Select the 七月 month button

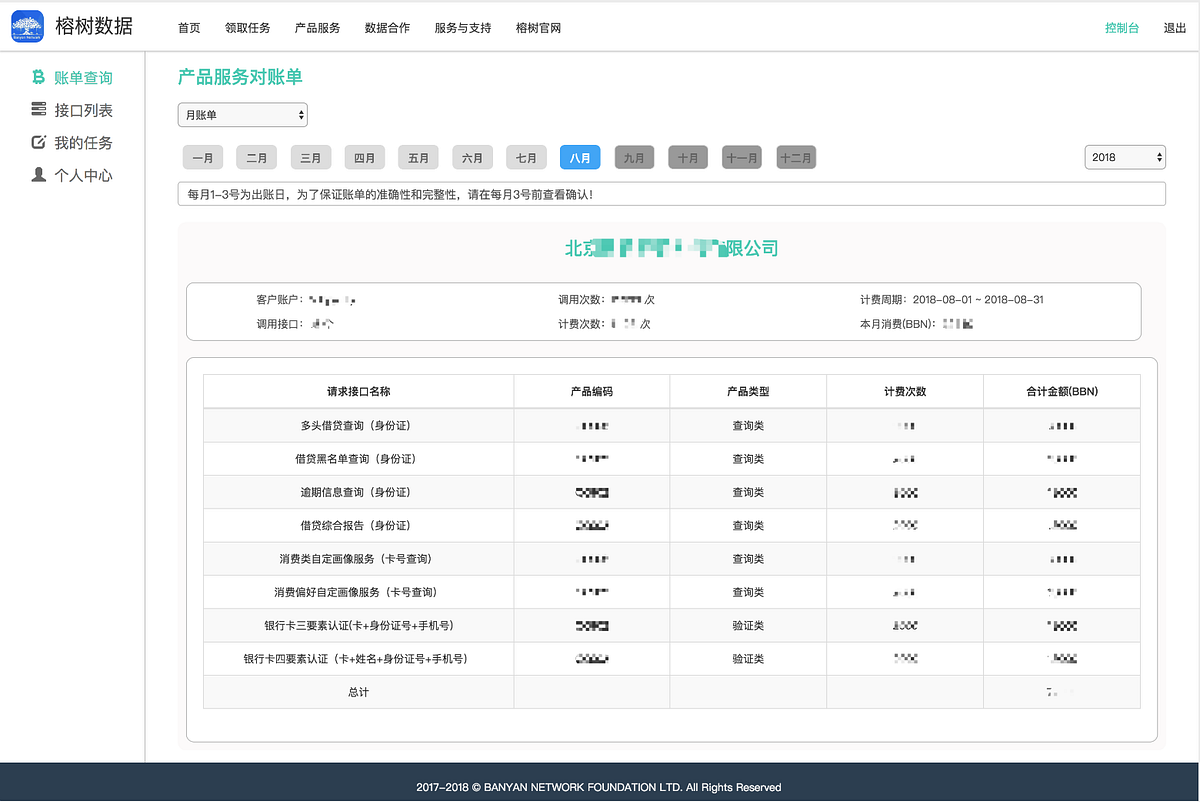coord(527,157)
